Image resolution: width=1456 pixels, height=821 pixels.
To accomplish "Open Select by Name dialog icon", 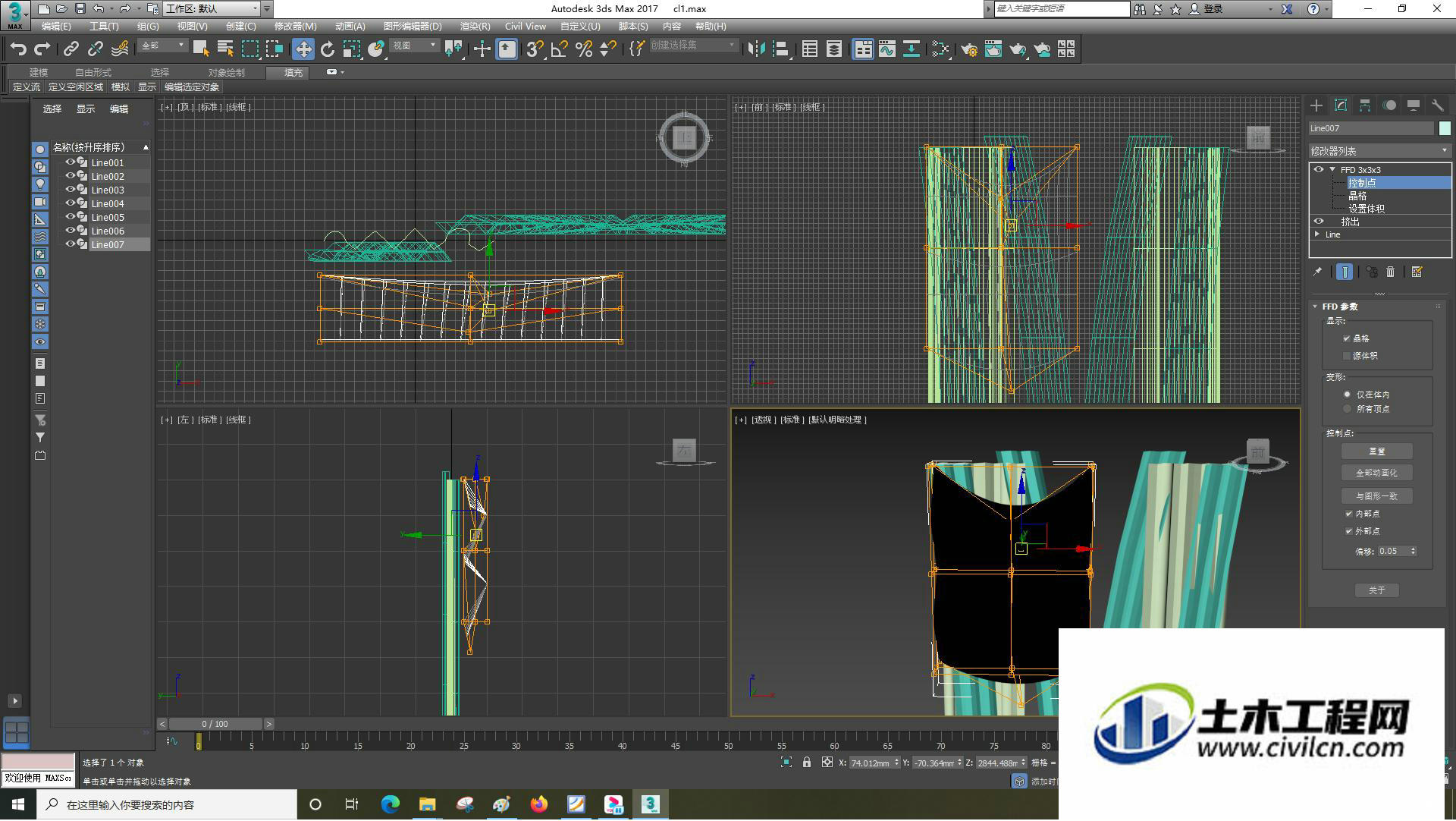I will point(225,49).
